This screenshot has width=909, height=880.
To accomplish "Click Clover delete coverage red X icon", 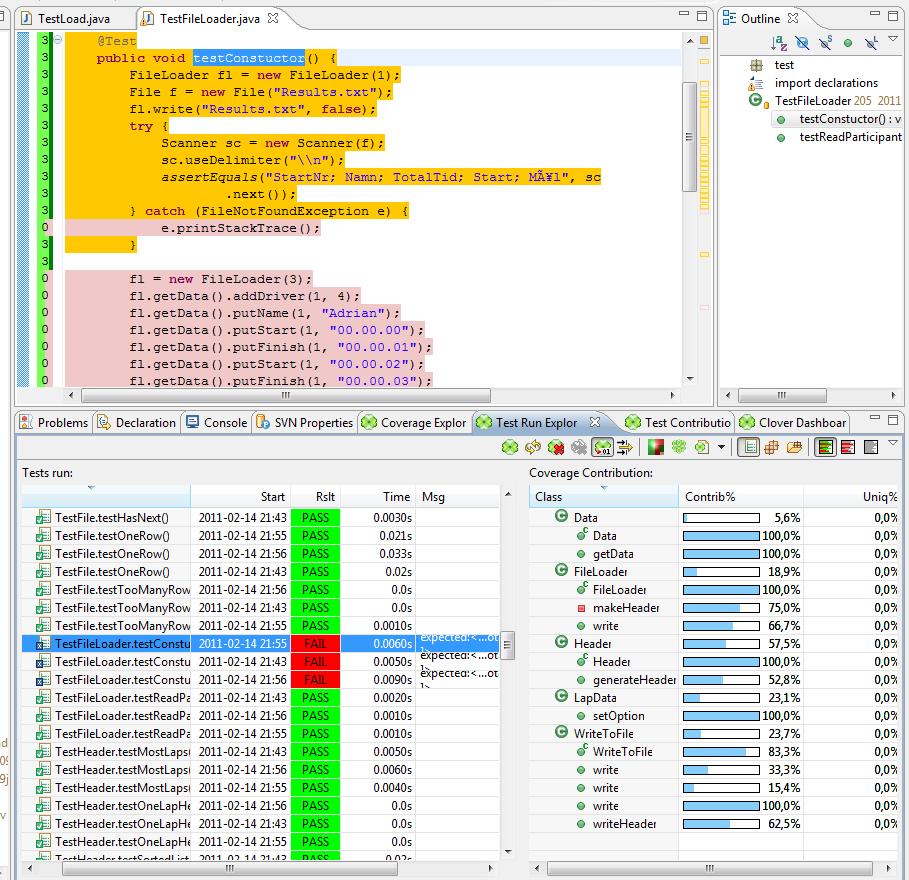I will coord(556,447).
